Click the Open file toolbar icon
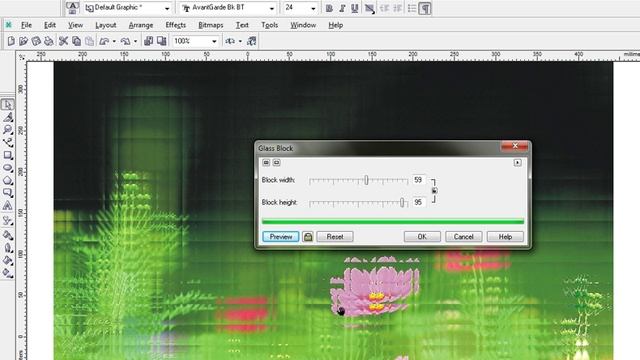640x360 pixels. pyautogui.click(x=23, y=41)
